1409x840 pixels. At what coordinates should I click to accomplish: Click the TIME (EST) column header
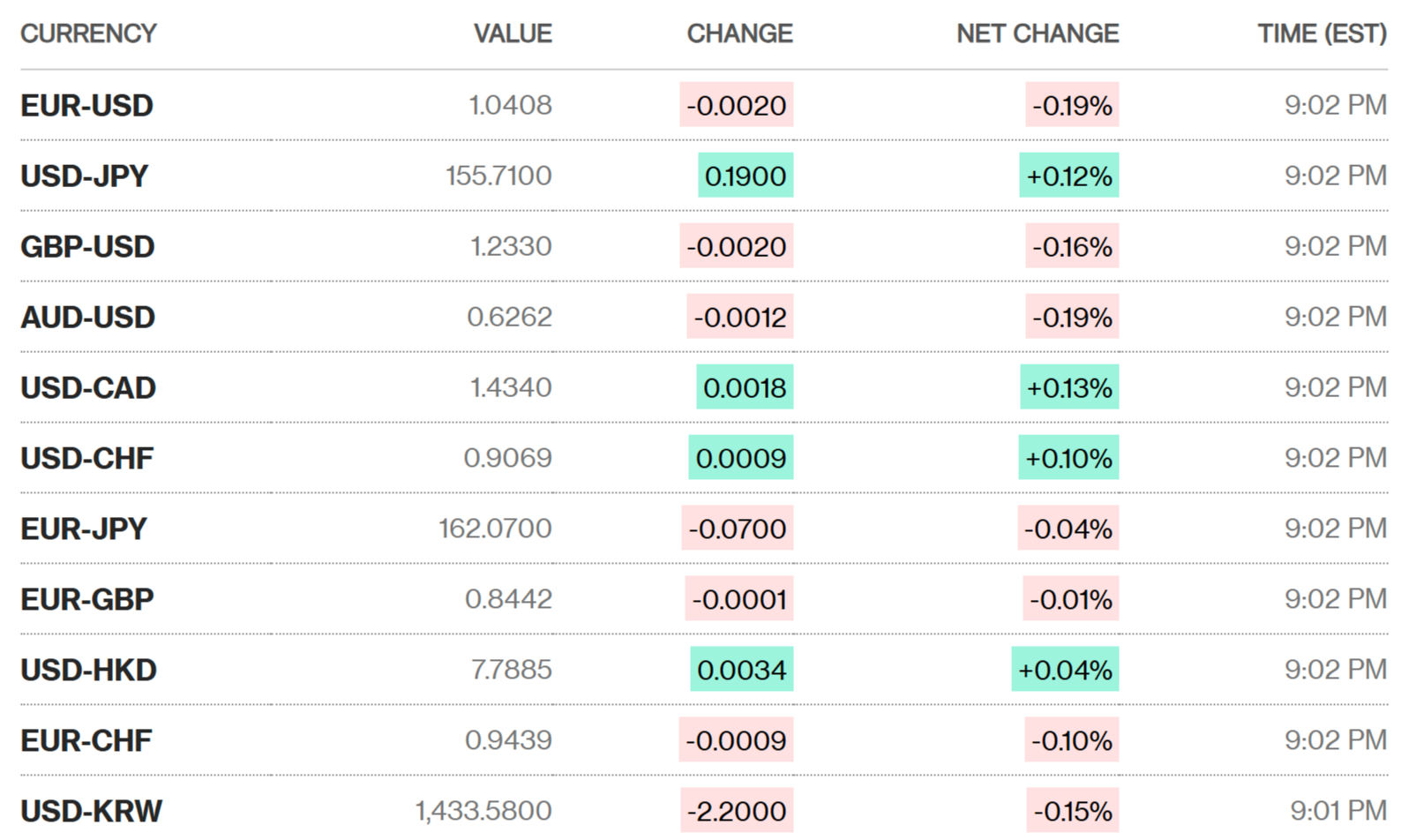click(x=1322, y=34)
